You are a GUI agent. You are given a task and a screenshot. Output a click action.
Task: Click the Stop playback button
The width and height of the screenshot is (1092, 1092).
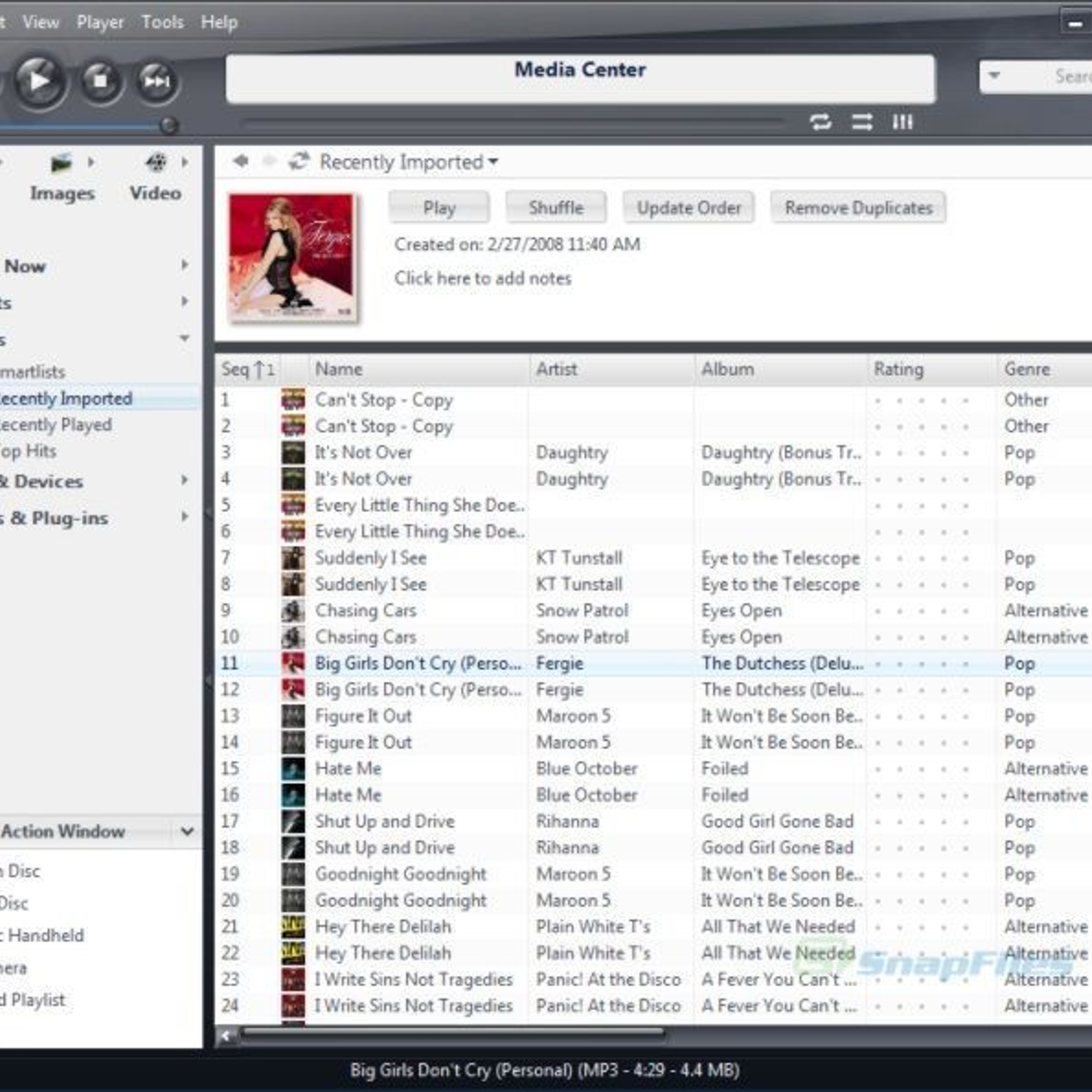[x=100, y=81]
